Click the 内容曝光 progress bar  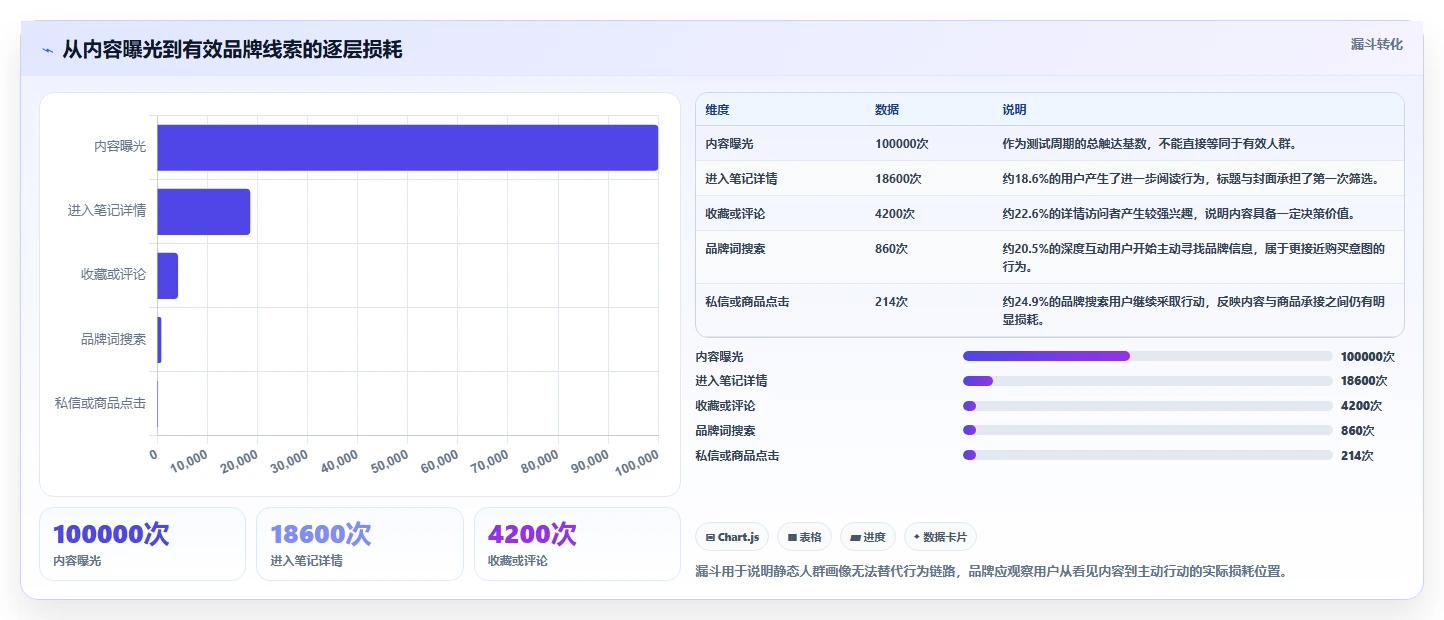pos(1147,356)
